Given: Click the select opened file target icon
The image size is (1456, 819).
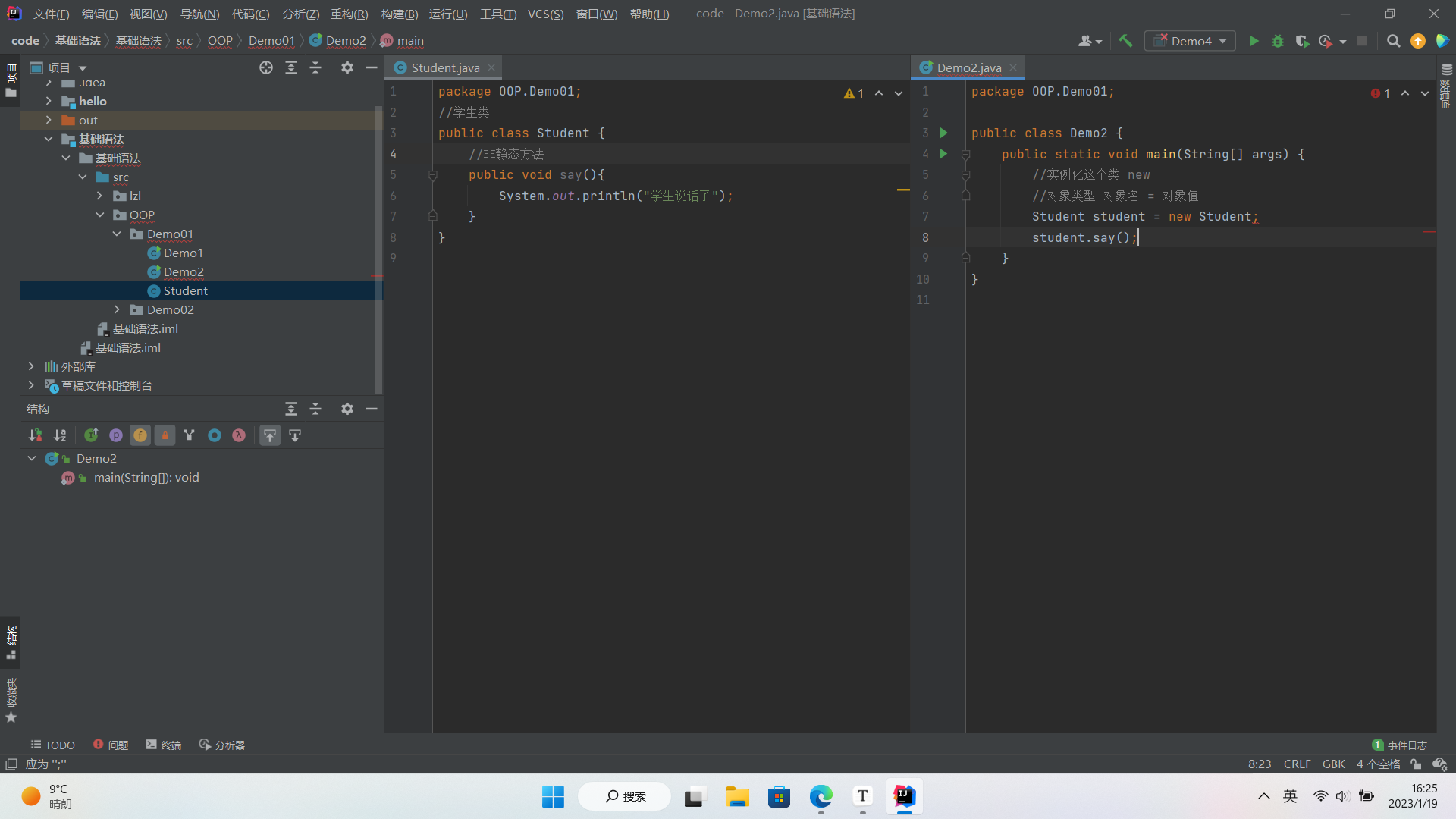Looking at the screenshot, I should tap(266, 67).
